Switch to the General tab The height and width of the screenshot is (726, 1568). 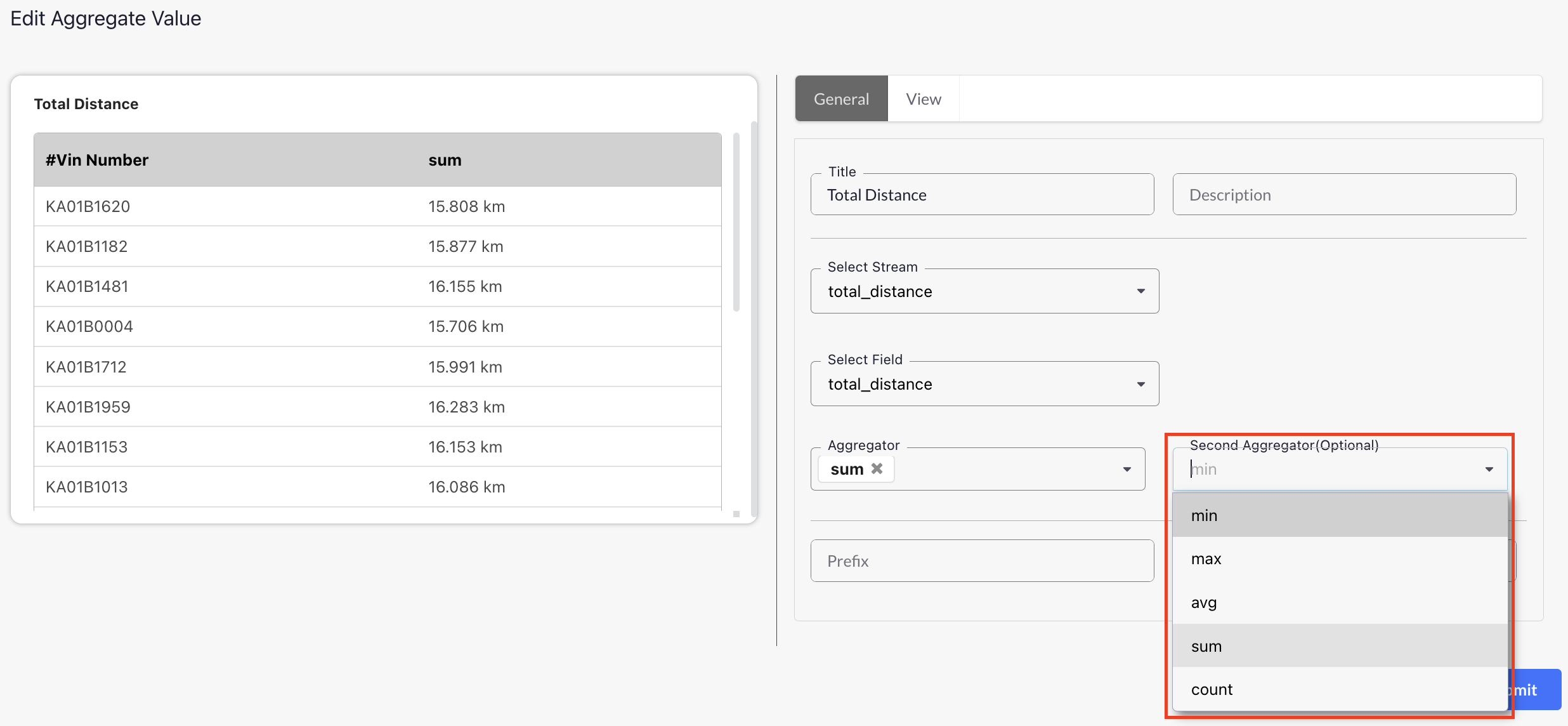click(x=841, y=99)
